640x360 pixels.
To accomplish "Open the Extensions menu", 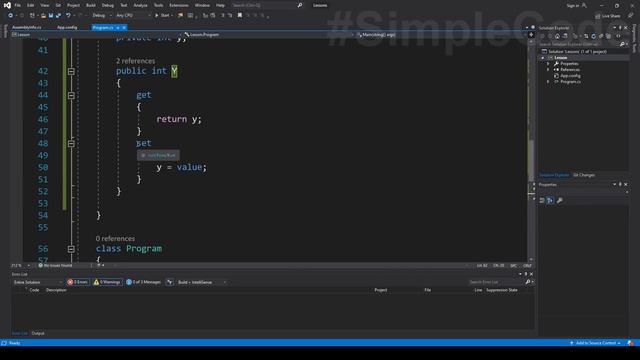I will click(179, 5).
